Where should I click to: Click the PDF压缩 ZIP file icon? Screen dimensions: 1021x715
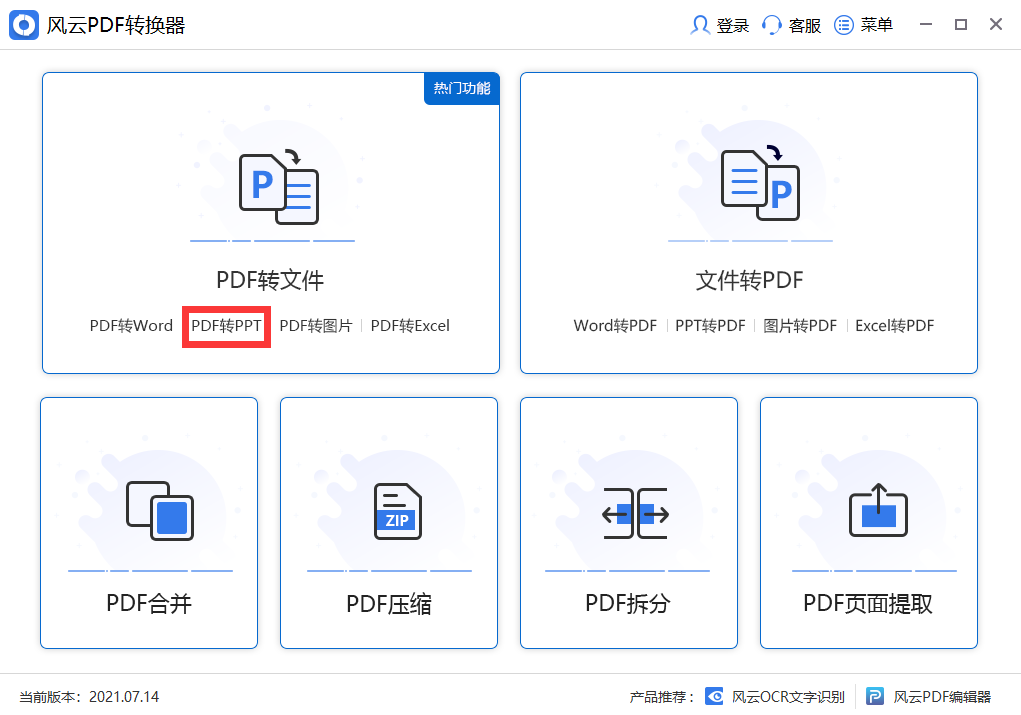click(x=398, y=511)
